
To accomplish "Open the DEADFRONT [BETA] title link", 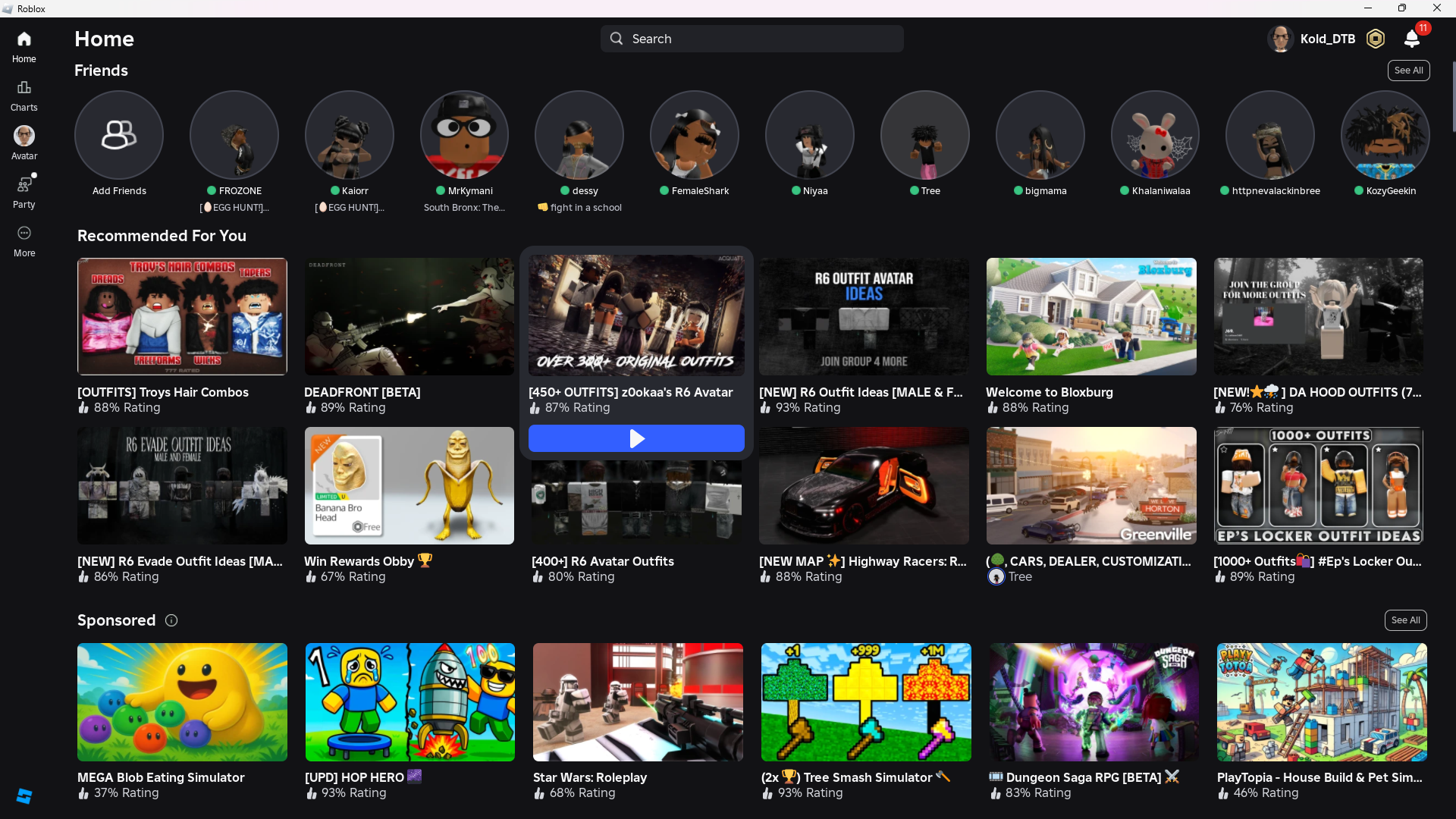I will (362, 392).
